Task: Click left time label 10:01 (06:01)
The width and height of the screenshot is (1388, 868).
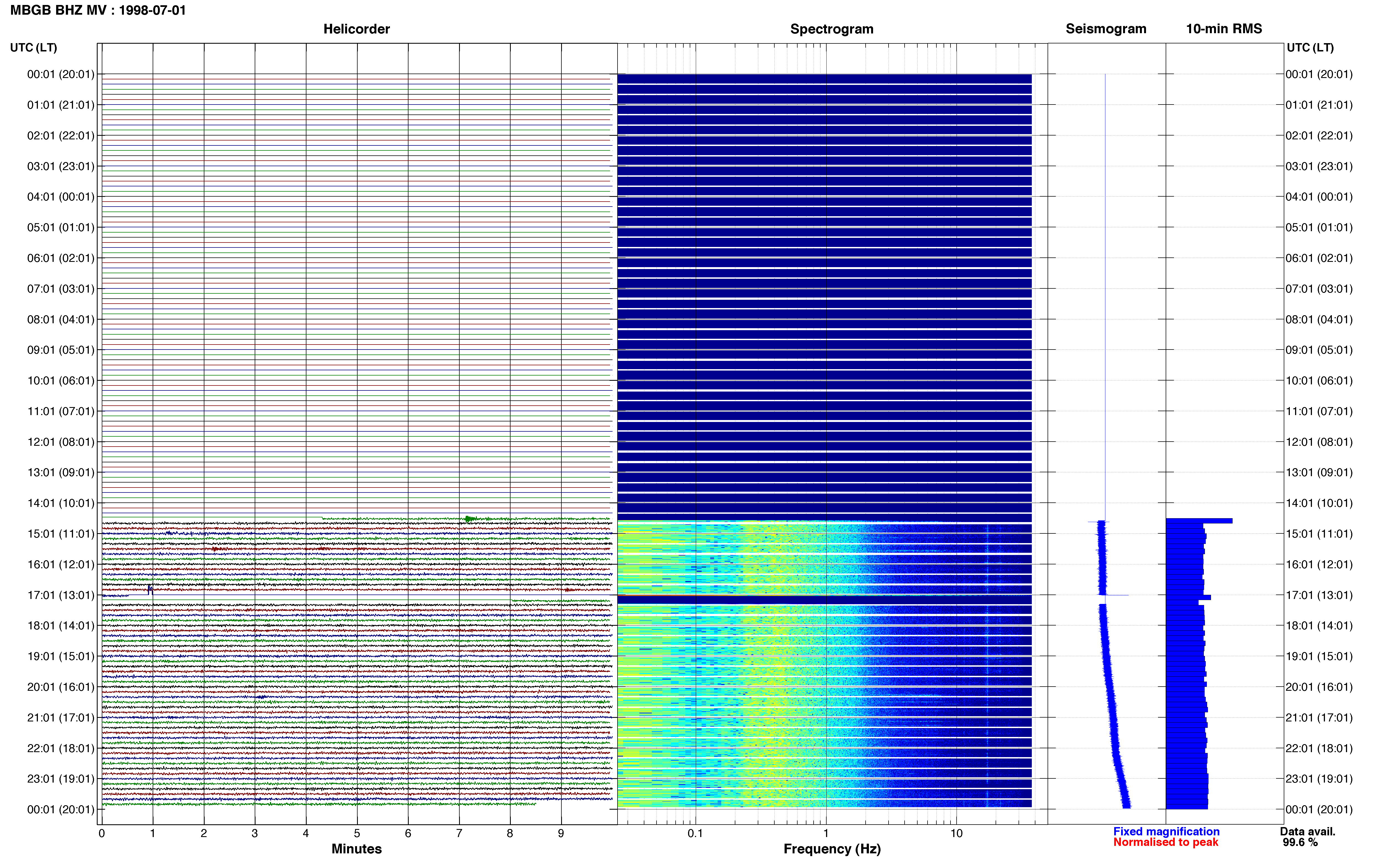Action: pyautogui.click(x=61, y=380)
